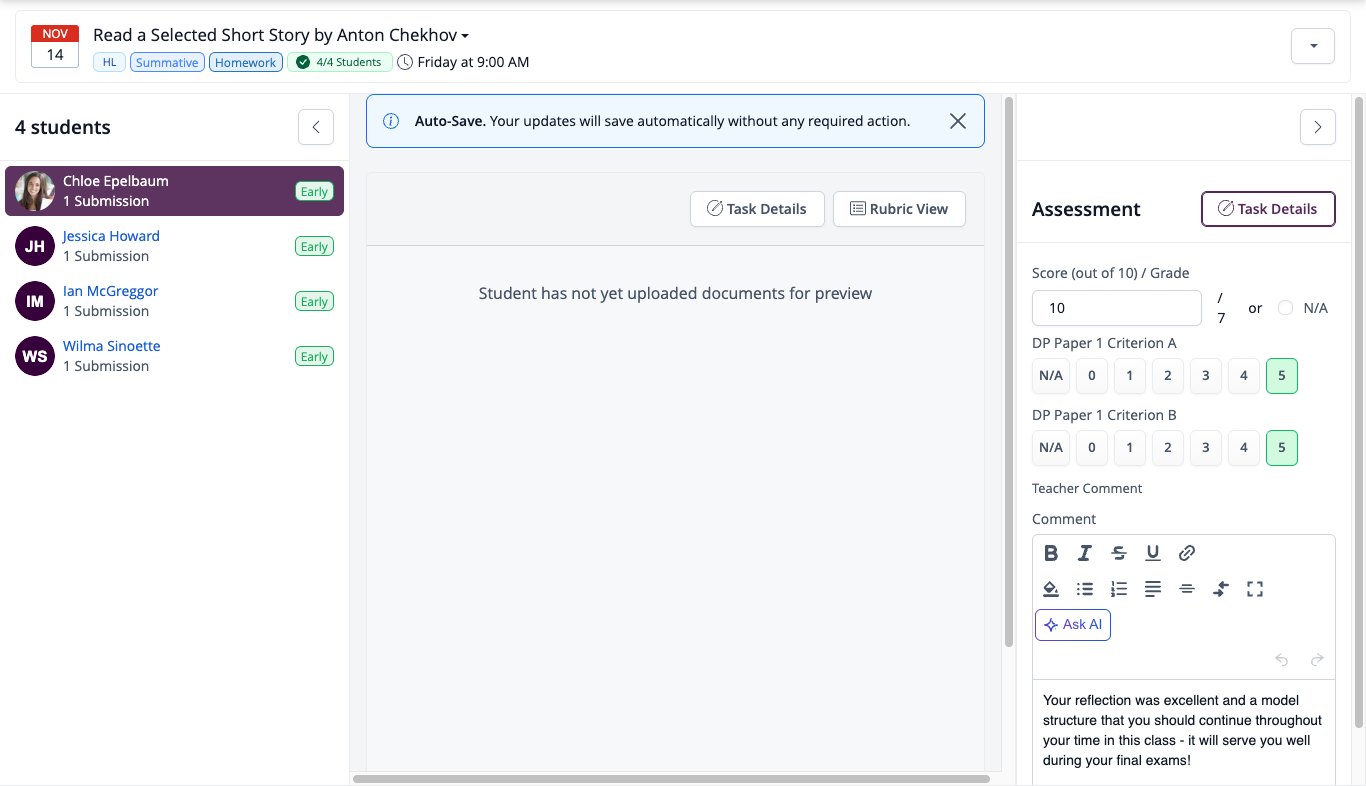Insert a numbered list in comment
This screenshot has height=786, width=1366.
coord(1119,589)
